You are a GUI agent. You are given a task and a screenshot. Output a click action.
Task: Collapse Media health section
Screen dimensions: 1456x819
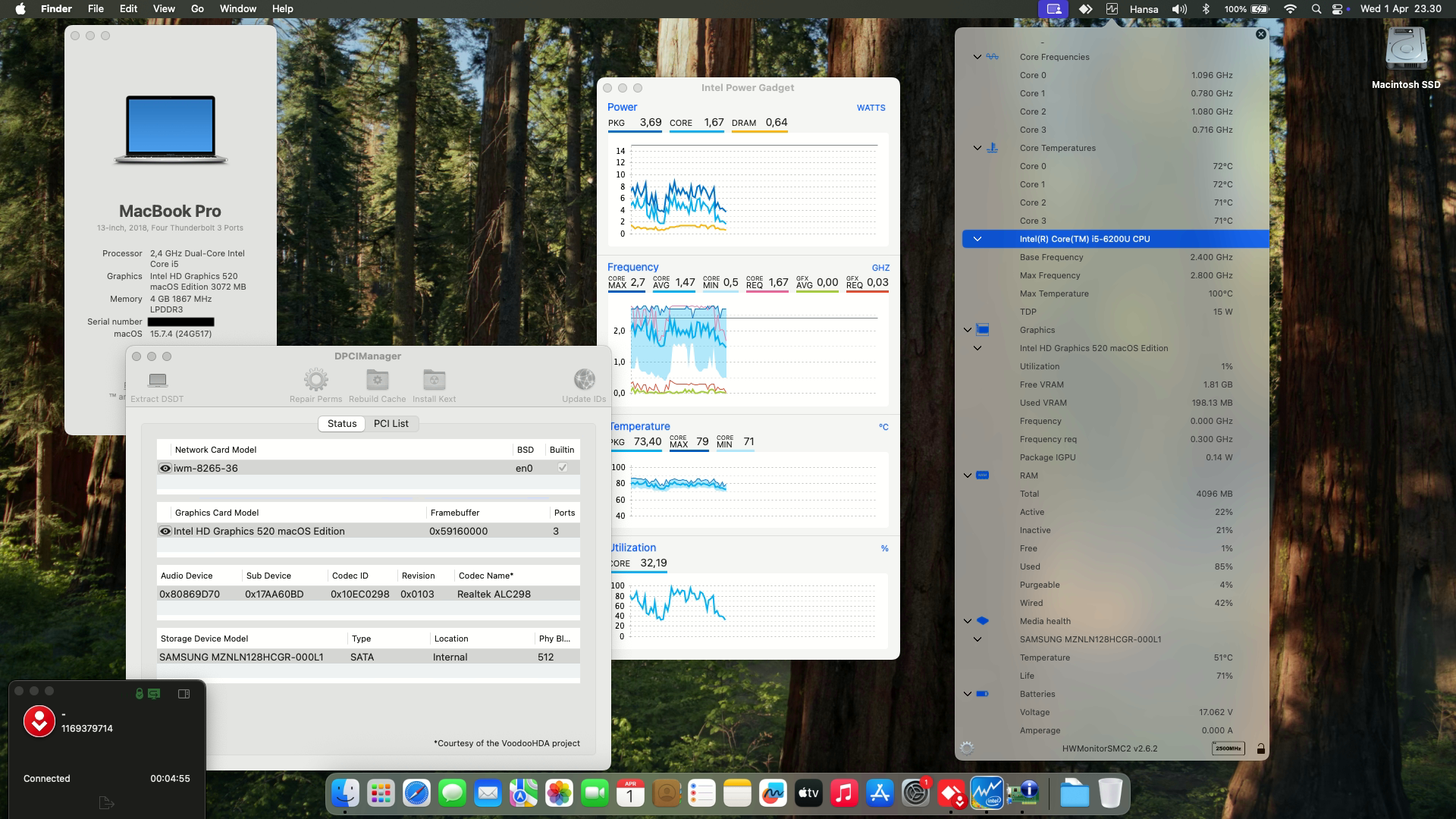click(968, 621)
